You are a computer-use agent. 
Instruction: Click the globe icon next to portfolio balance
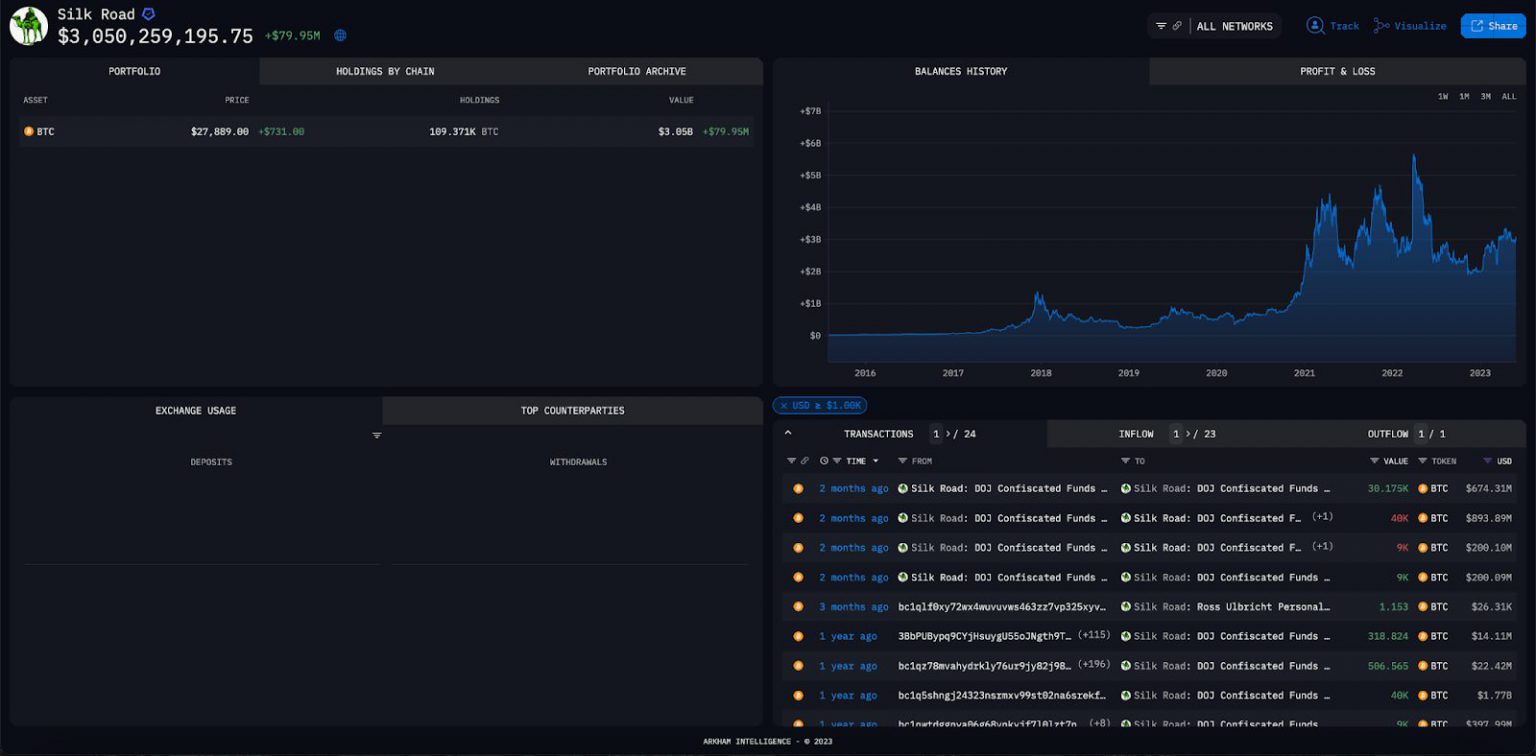(x=340, y=36)
